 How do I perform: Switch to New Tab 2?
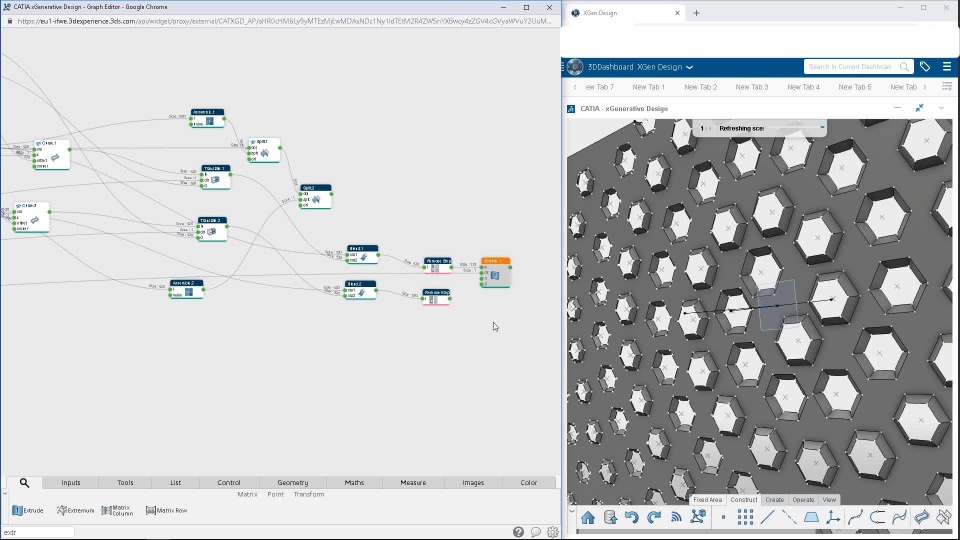click(700, 87)
